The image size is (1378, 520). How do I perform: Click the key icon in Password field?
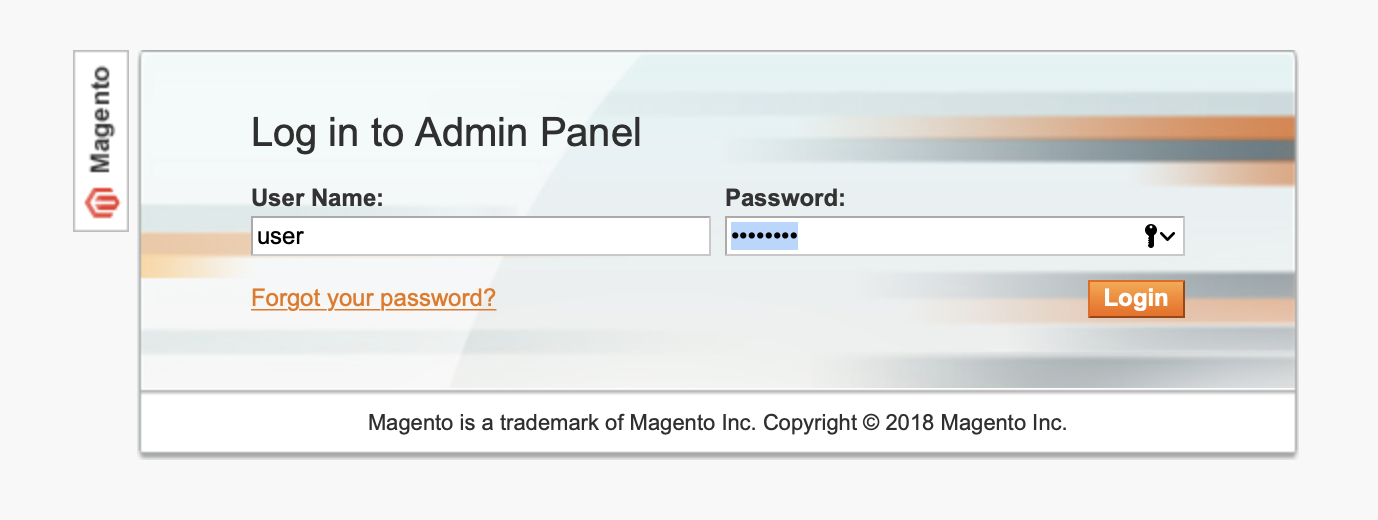tap(1150, 236)
